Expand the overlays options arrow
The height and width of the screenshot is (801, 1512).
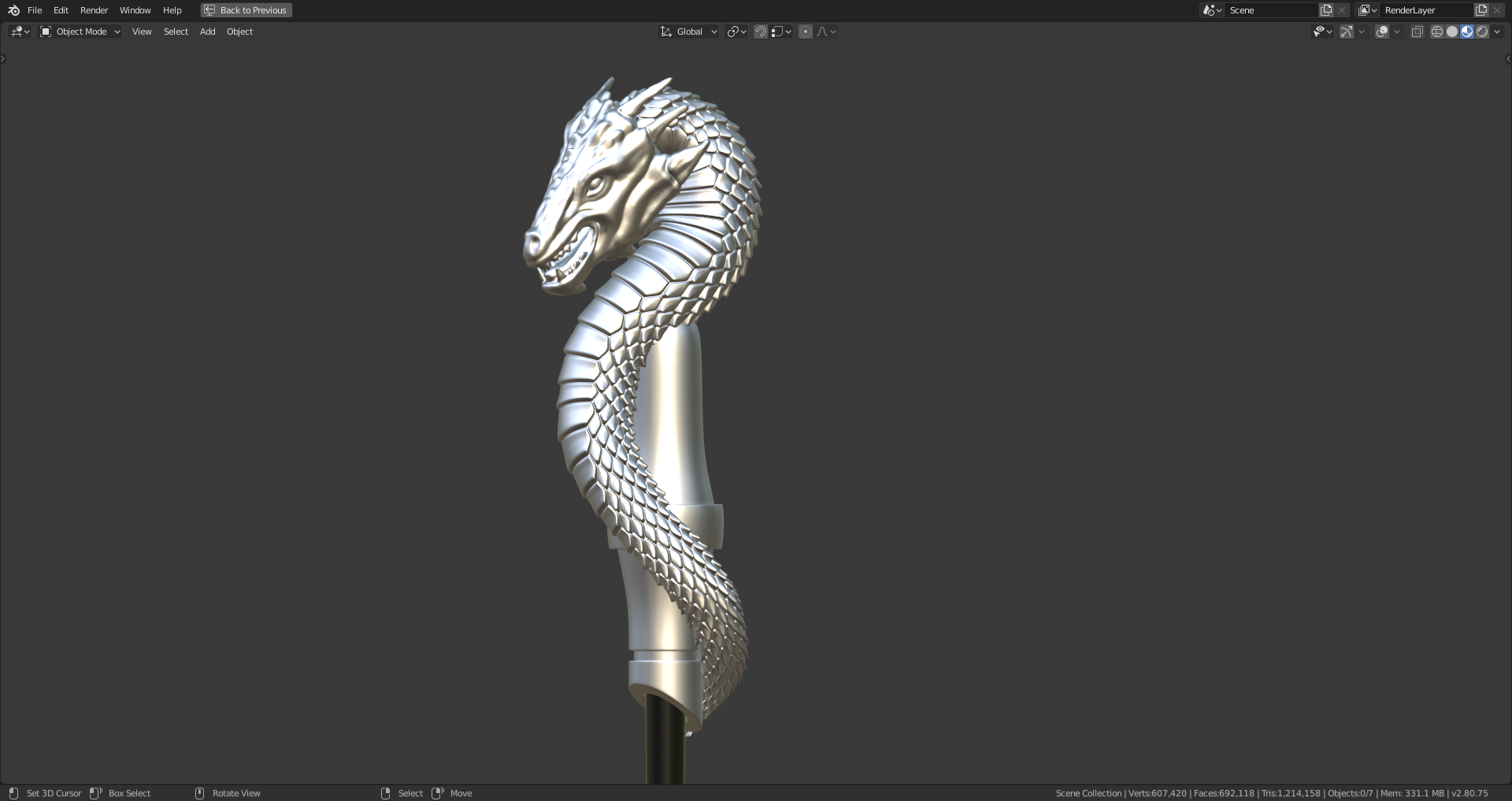tap(1397, 32)
